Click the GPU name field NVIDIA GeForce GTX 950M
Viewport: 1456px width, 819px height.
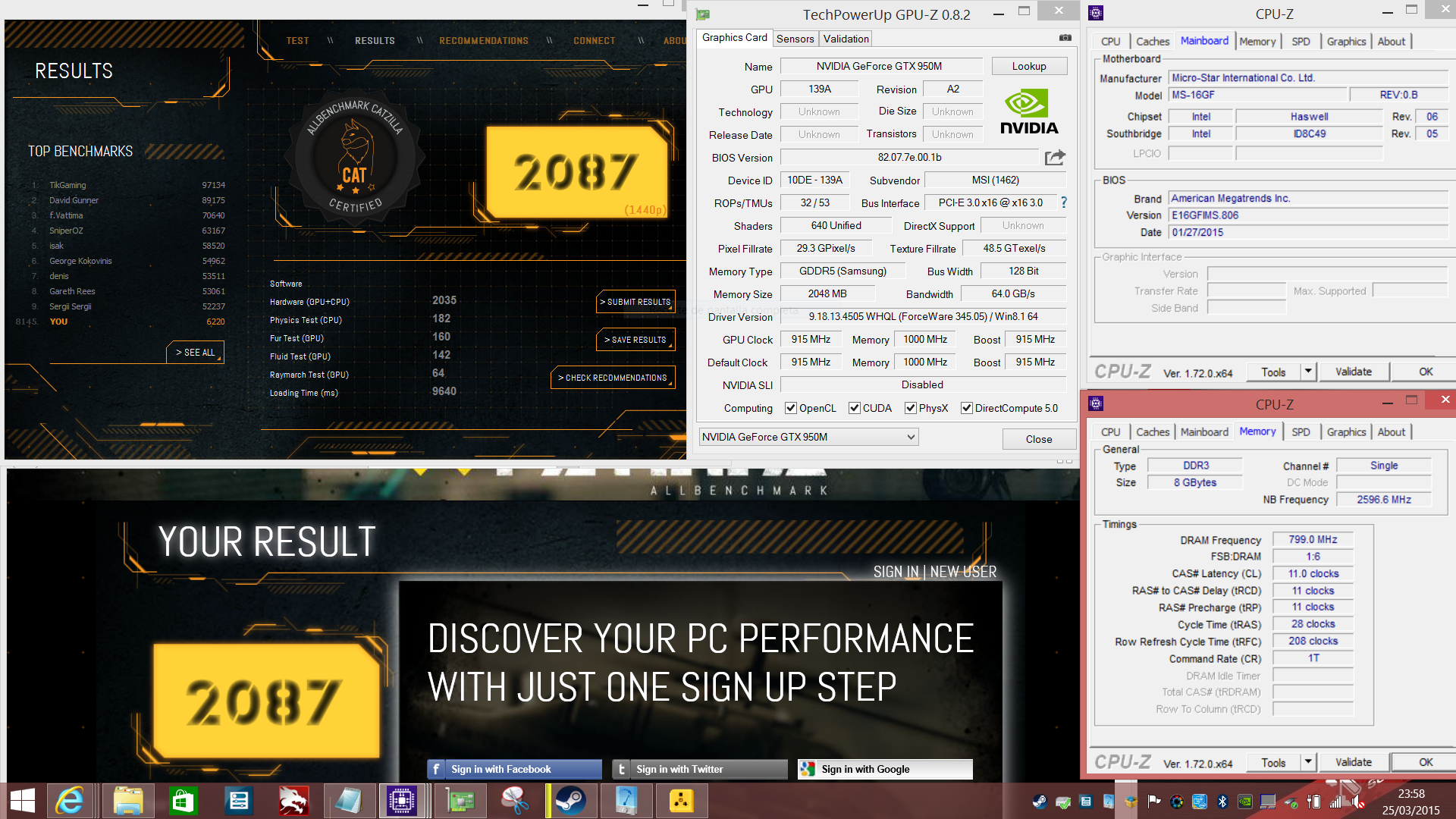881,66
